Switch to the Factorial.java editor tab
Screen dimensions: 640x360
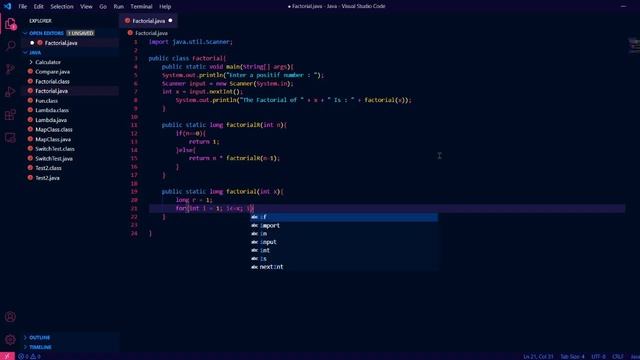click(149, 21)
